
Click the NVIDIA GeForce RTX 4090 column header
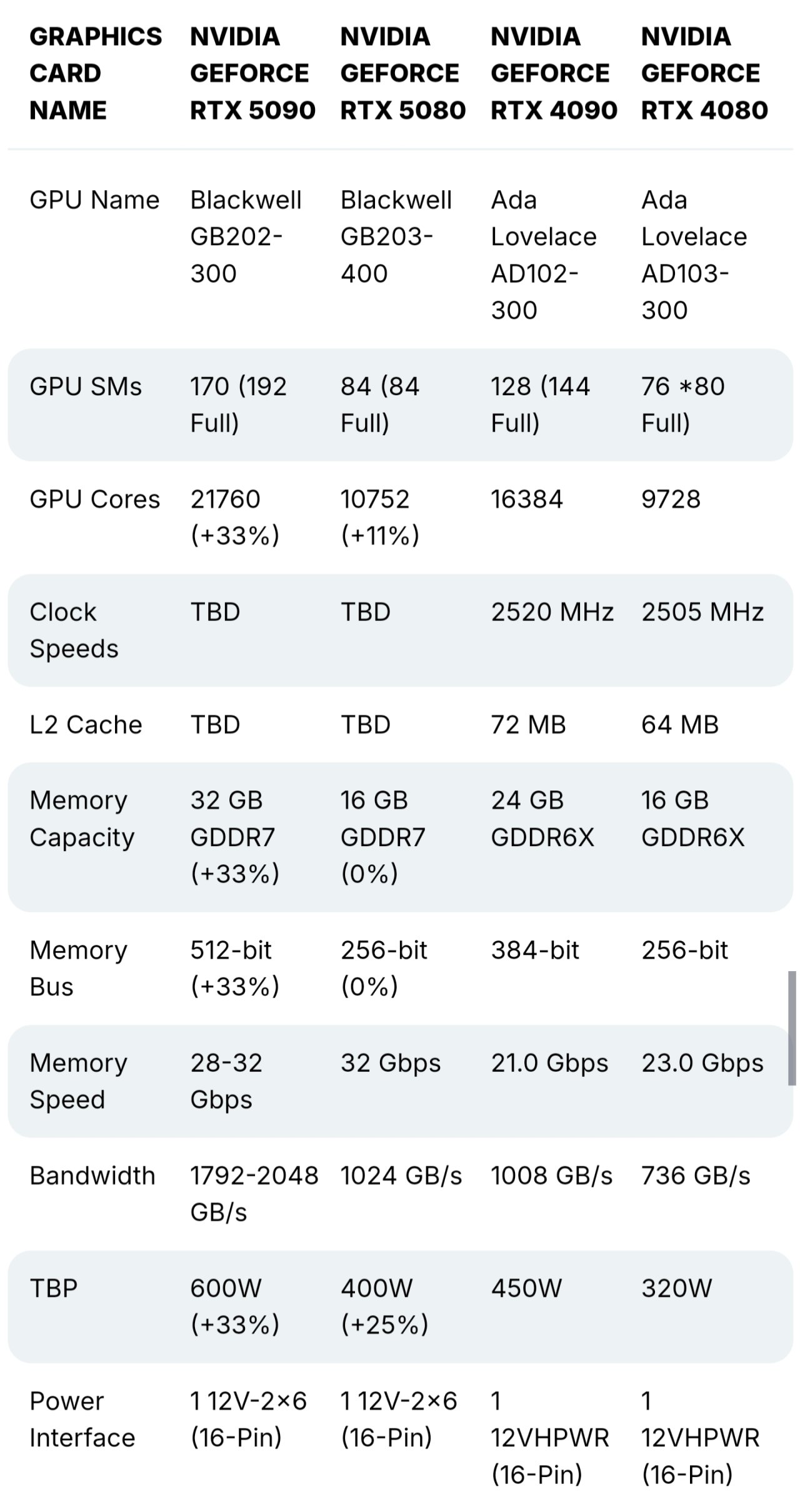coord(553,73)
